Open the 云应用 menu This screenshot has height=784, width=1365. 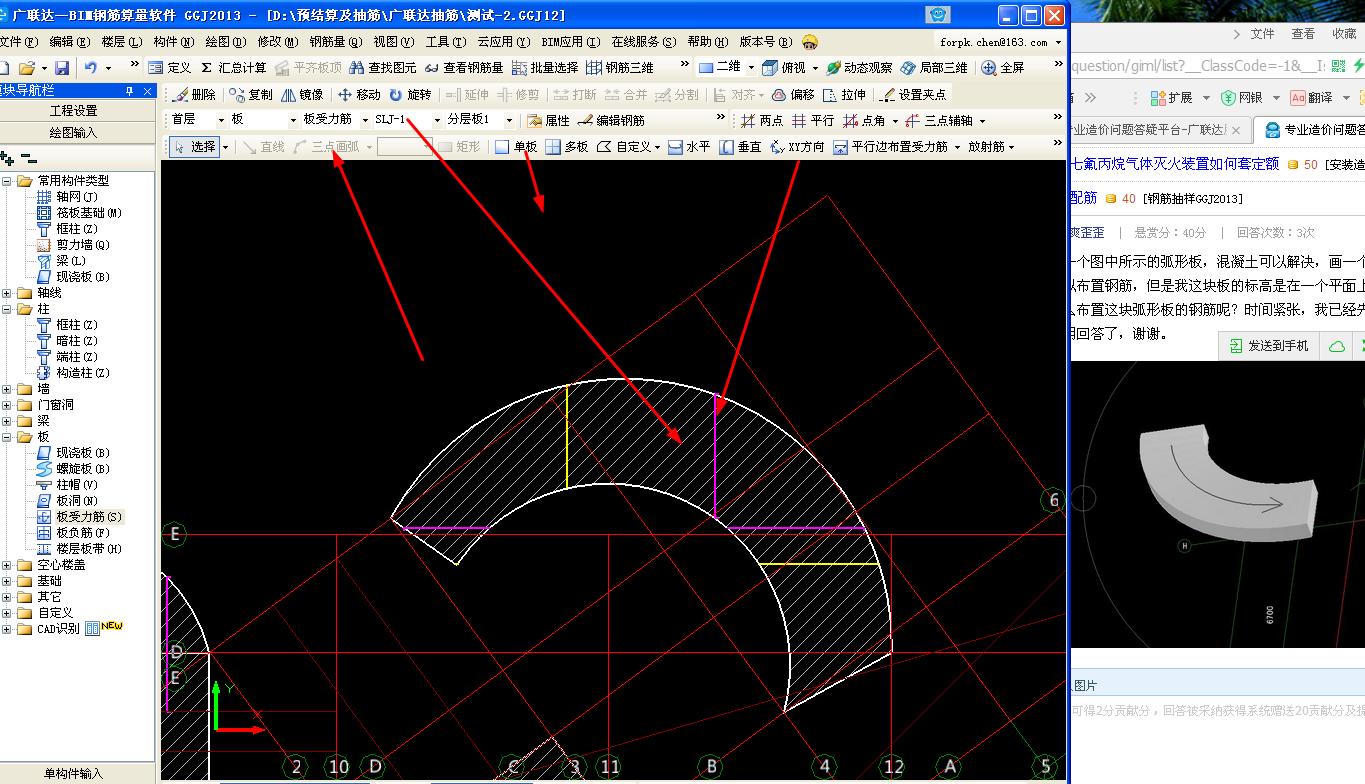coord(503,42)
